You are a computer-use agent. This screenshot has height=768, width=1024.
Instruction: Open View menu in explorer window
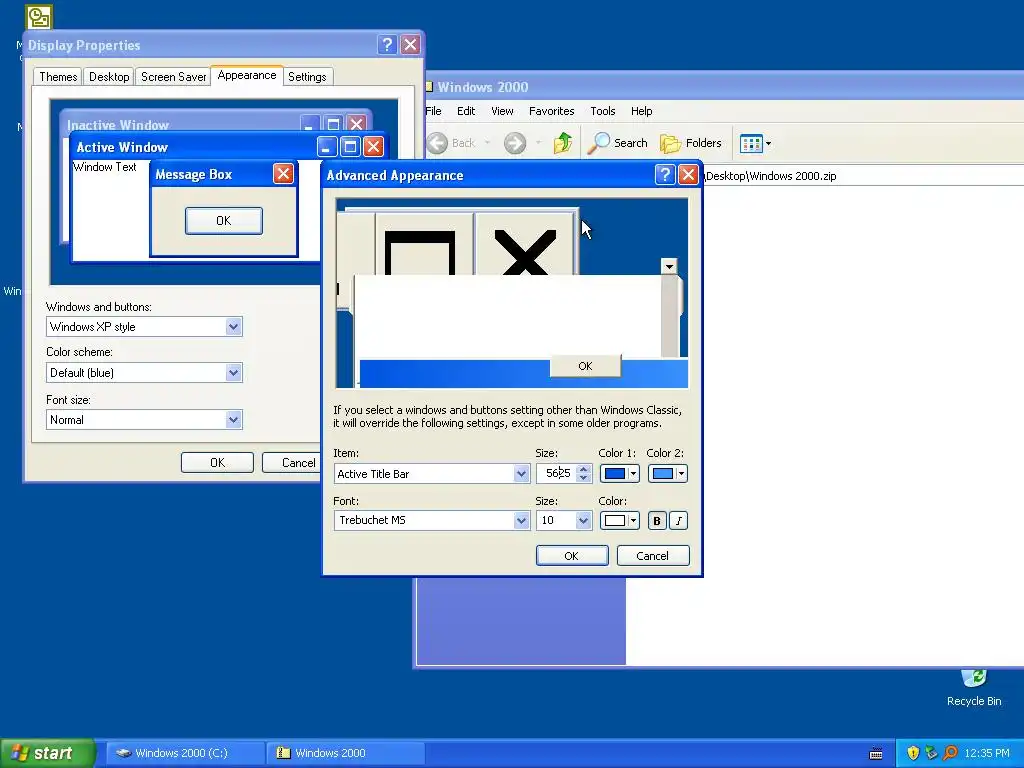[x=502, y=111]
